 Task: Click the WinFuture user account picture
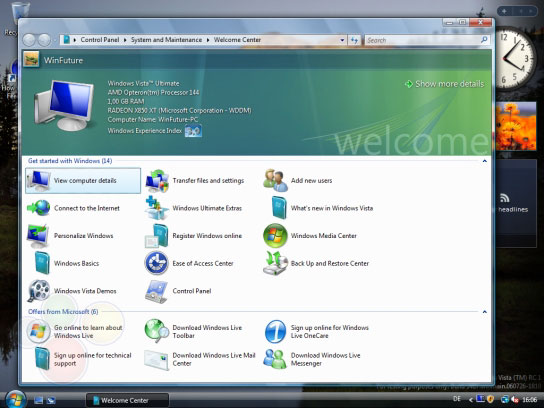click(31, 60)
